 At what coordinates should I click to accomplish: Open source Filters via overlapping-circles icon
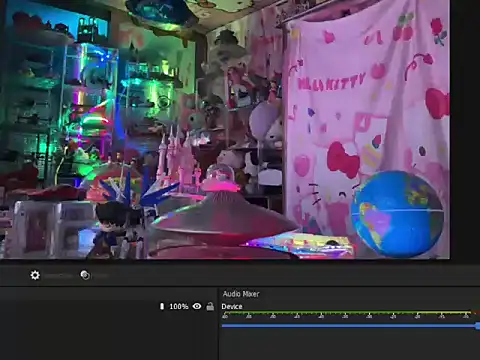tap(85, 275)
